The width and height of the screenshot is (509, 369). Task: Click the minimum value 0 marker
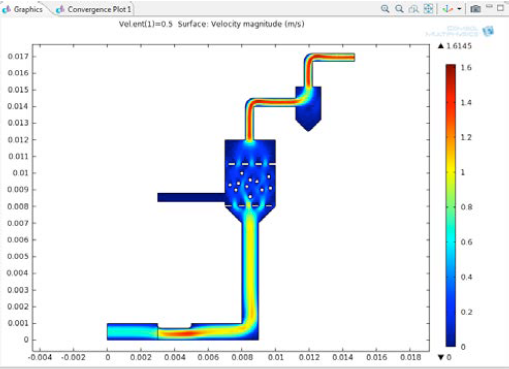(x=444, y=357)
